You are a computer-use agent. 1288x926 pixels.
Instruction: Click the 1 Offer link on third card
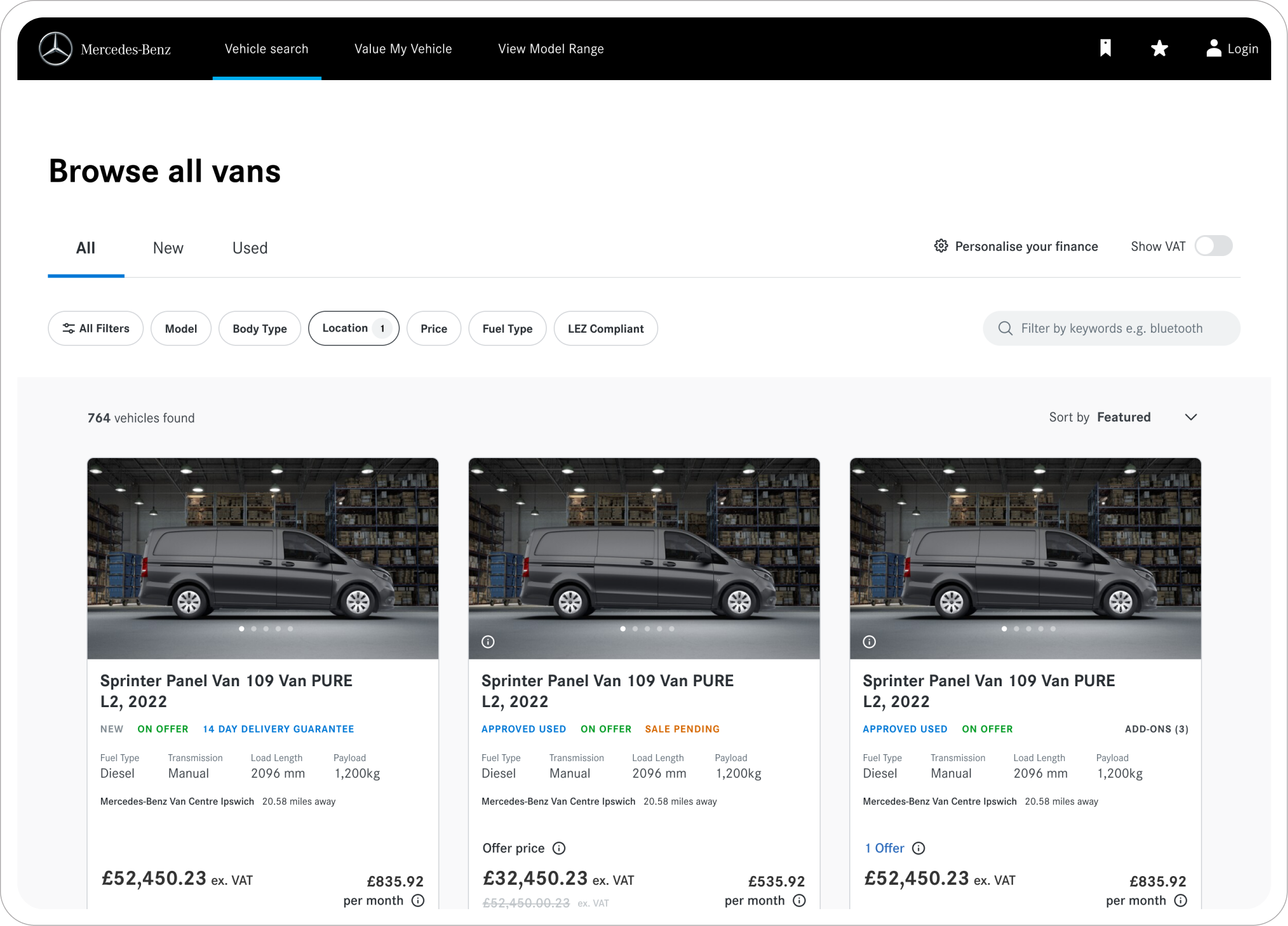point(885,848)
